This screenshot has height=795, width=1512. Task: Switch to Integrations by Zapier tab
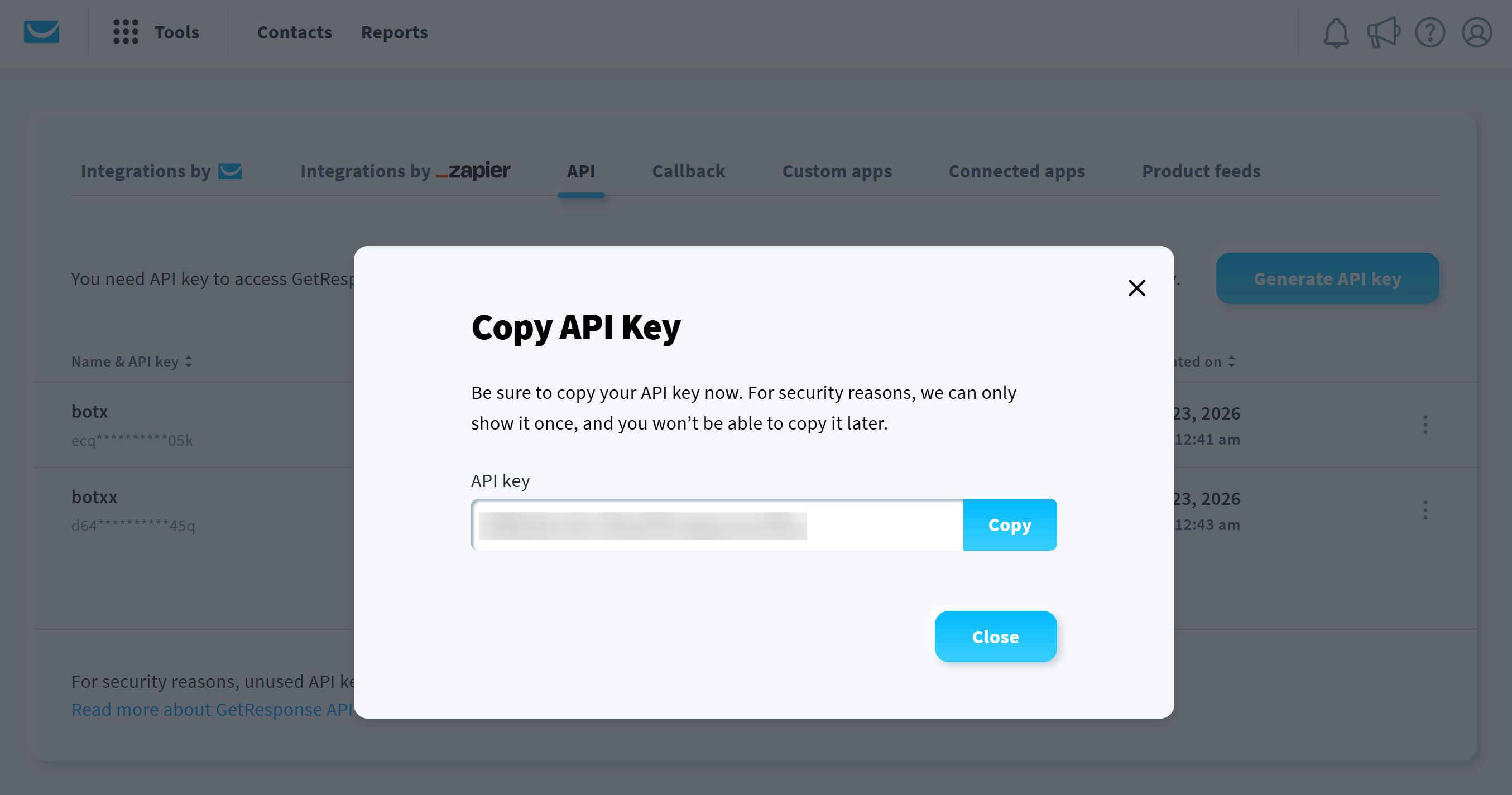[x=405, y=171]
